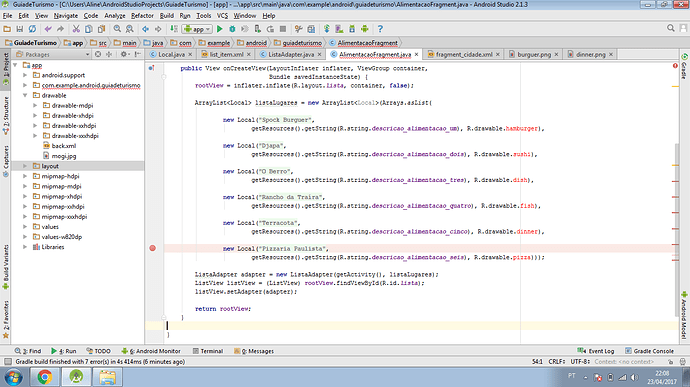Click the Undo arrow icon

[48, 29]
